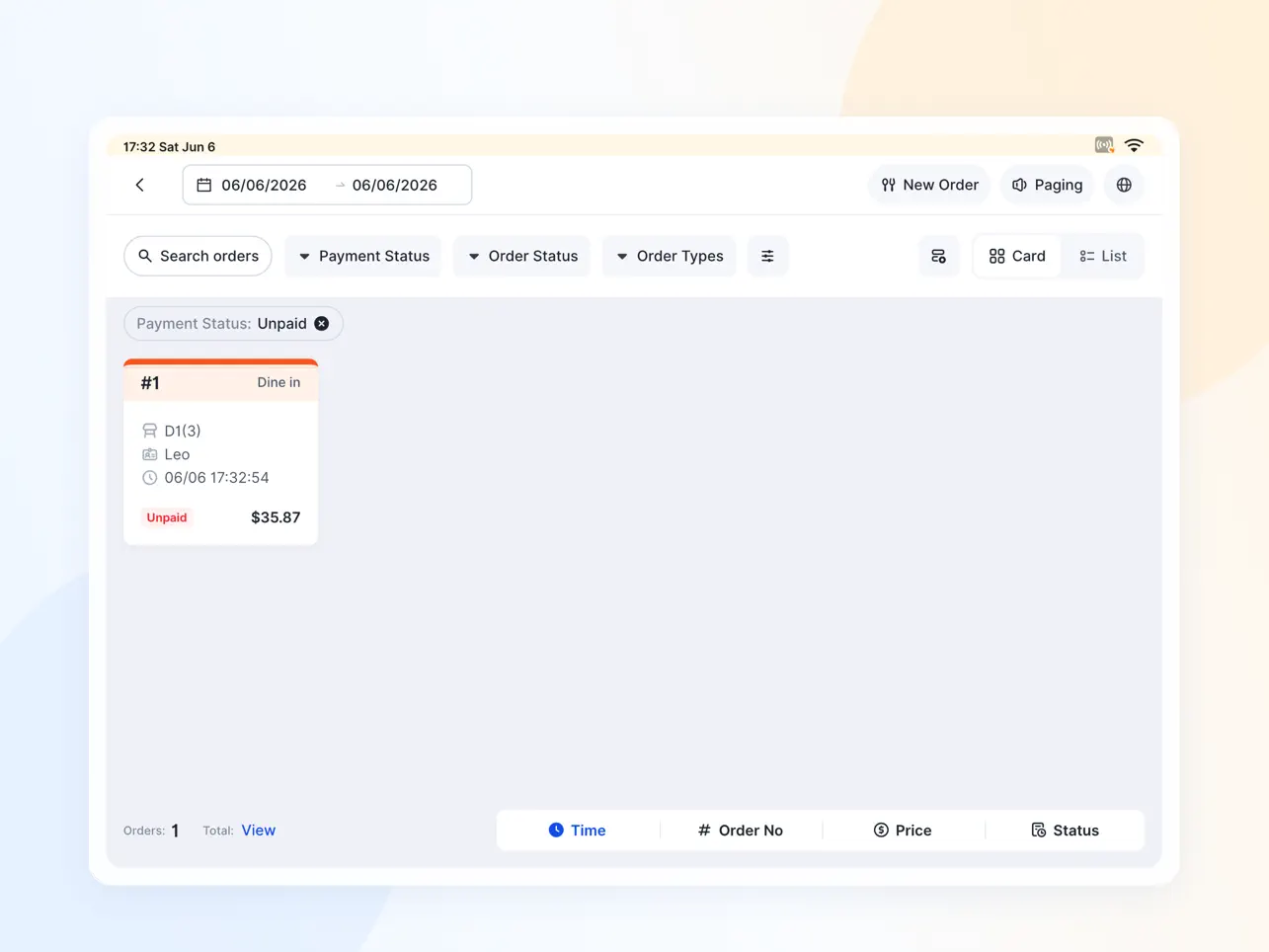
Task: Click the Dine in label on order #1
Action: pyautogui.click(x=278, y=382)
